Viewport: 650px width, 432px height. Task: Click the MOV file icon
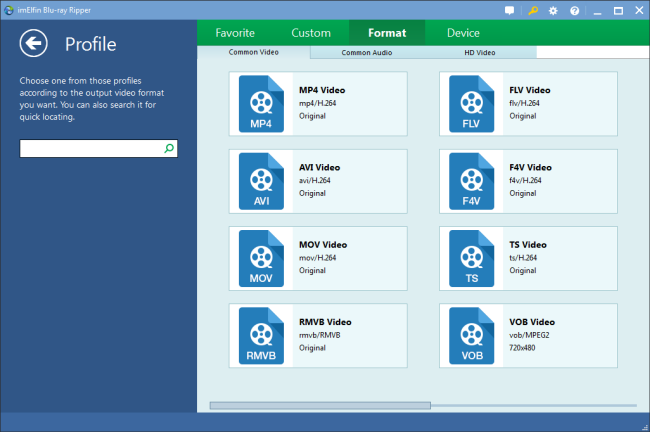coord(261,258)
